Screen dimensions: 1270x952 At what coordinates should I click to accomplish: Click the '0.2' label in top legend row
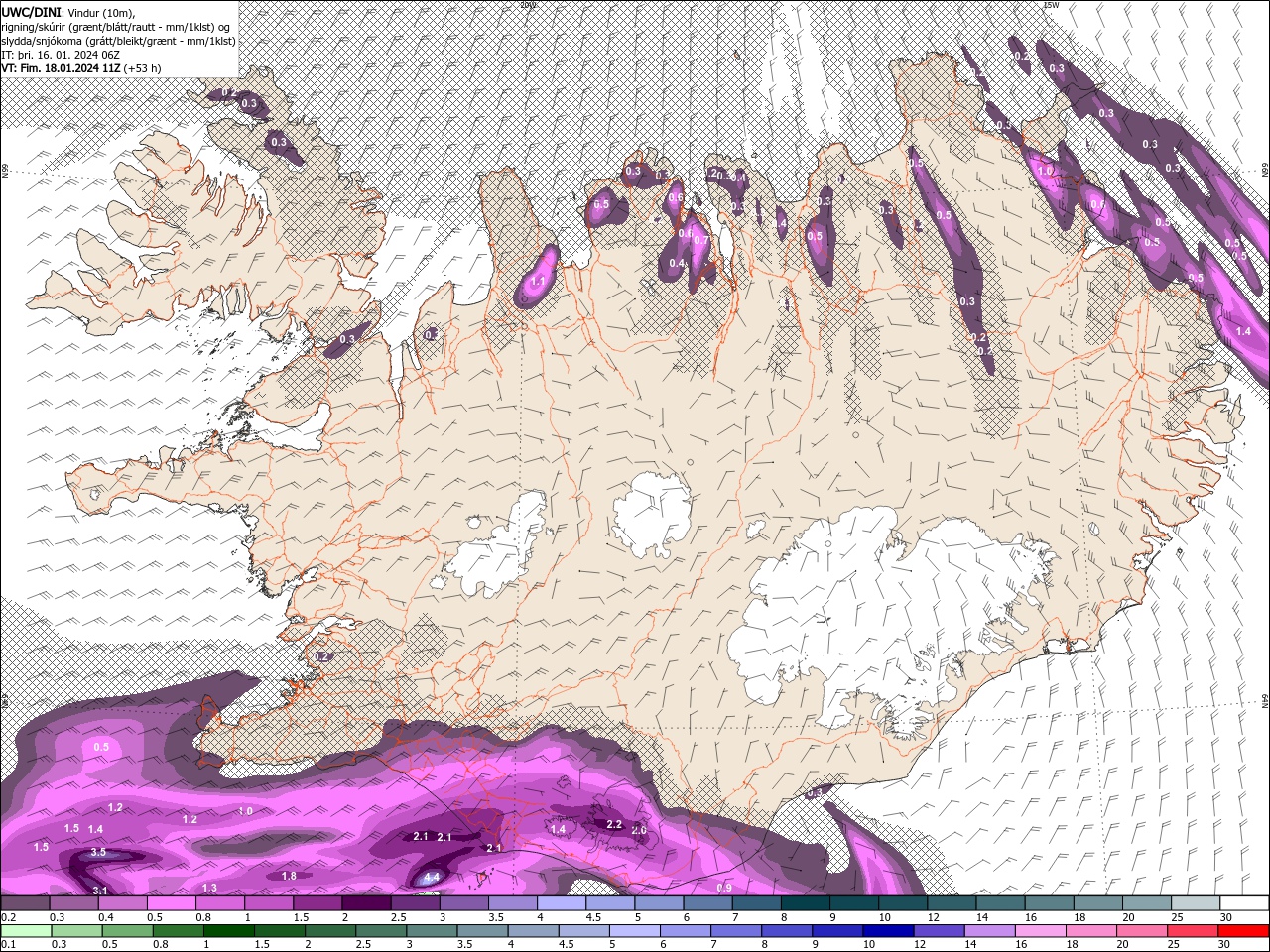[9, 917]
